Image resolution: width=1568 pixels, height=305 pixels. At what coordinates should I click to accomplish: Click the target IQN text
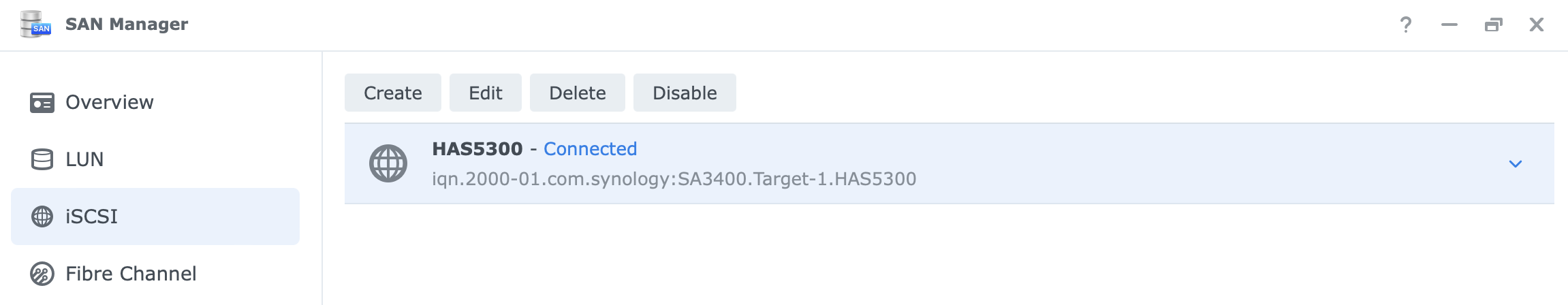pyautogui.click(x=674, y=179)
